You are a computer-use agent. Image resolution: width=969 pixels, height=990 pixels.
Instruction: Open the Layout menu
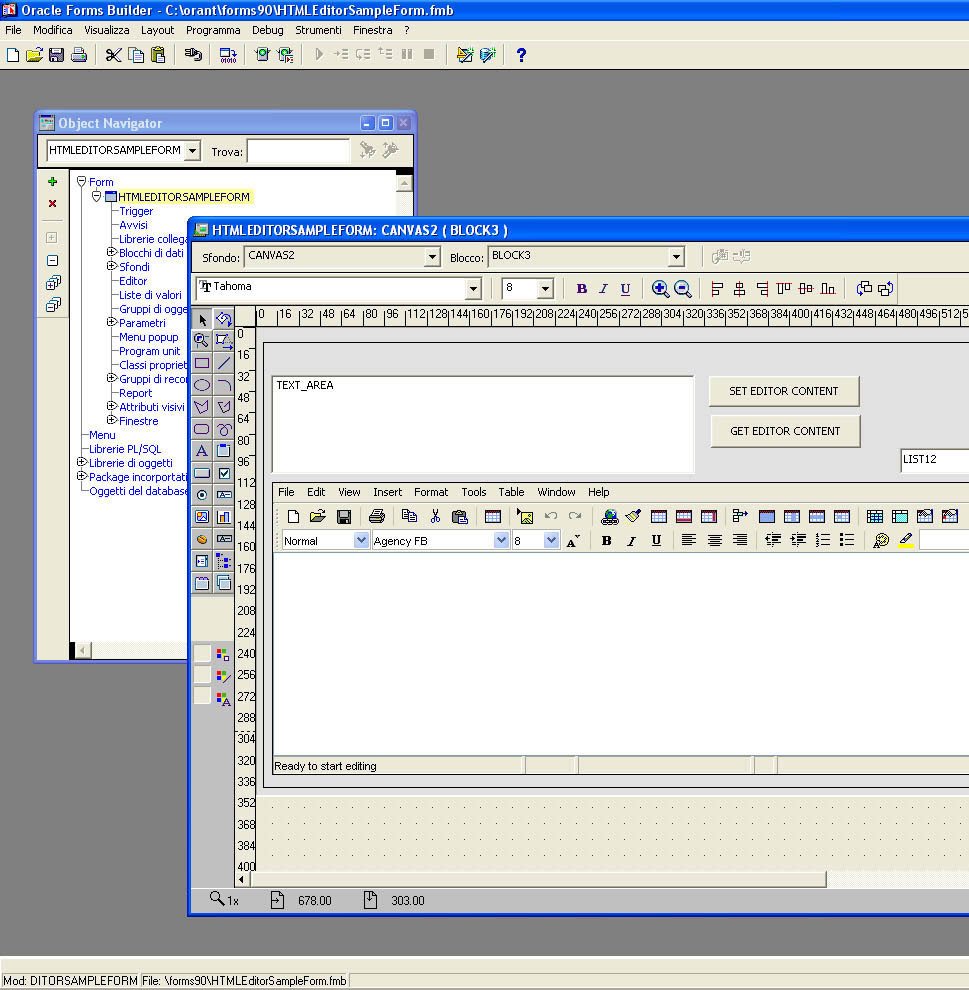click(x=157, y=30)
